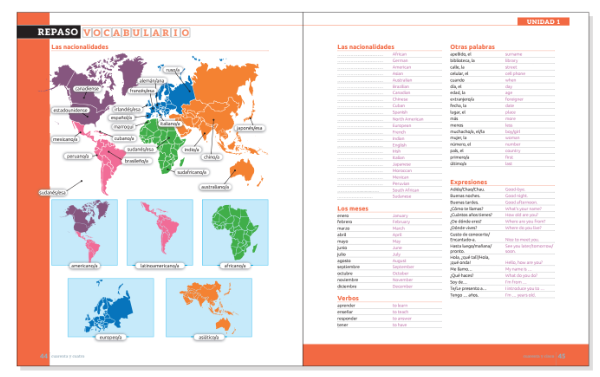This screenshot has height=377, width=600.
Task: Click the page number 44
Action: pyautogui.click(x=44, y=356)
